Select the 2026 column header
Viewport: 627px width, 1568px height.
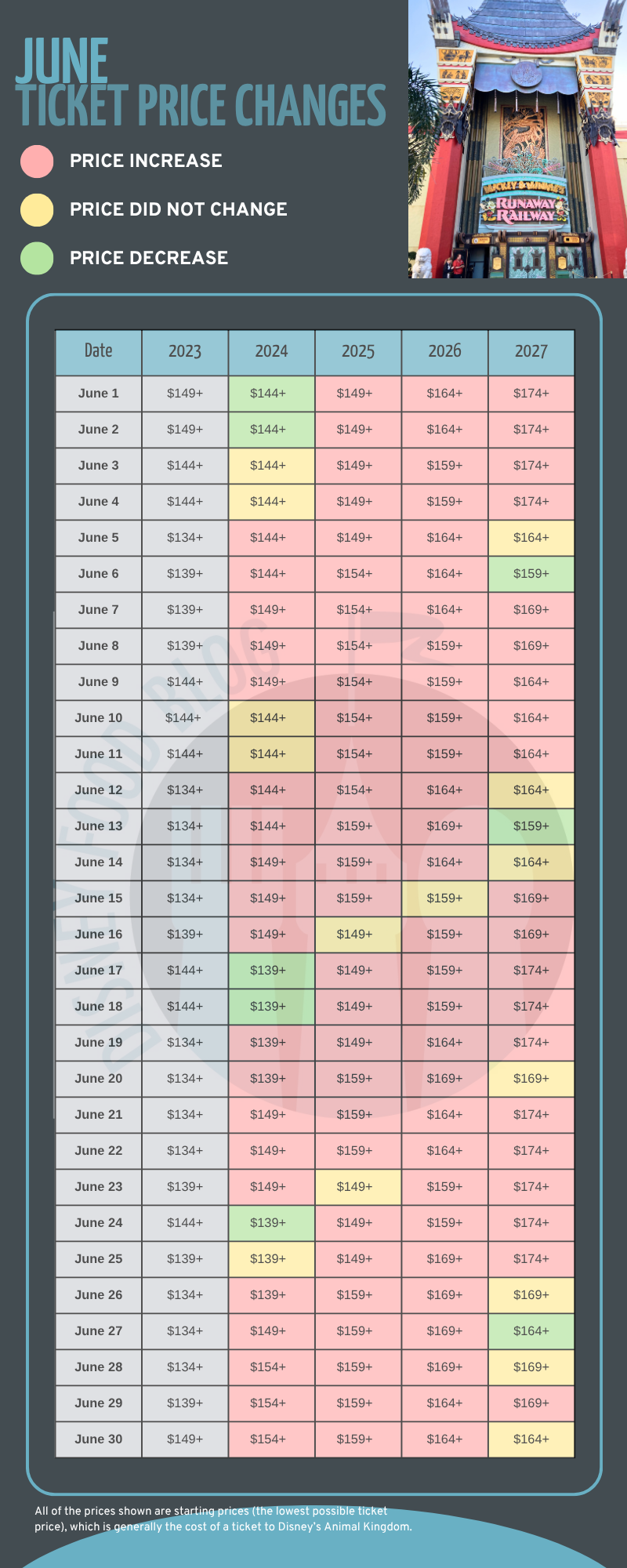point(444,352)
